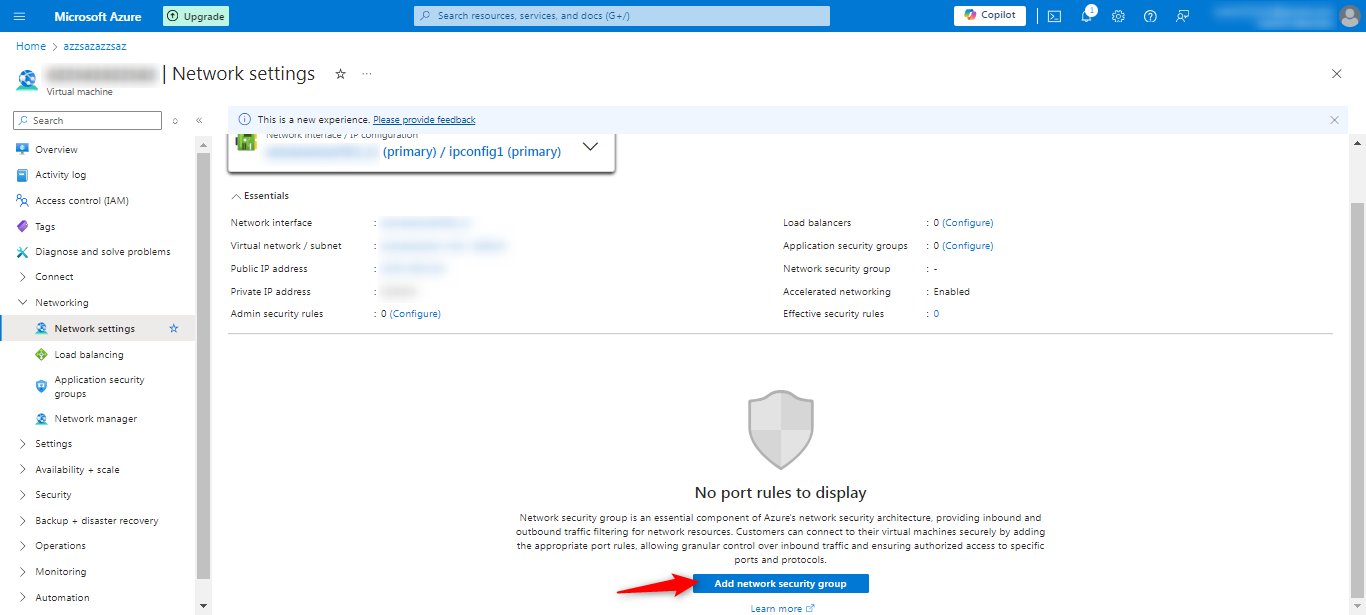
Task: Click Please provide feedback link
Action: 424,120
